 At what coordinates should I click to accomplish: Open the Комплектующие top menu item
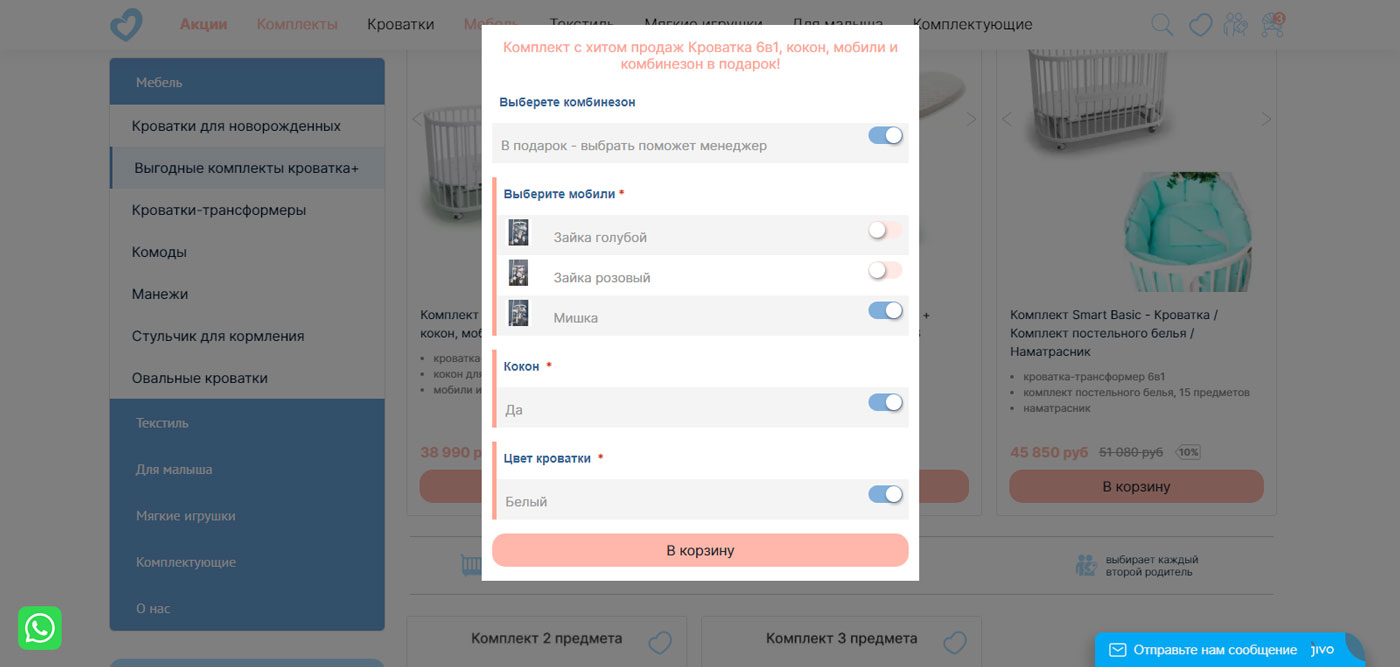point(972,24)
